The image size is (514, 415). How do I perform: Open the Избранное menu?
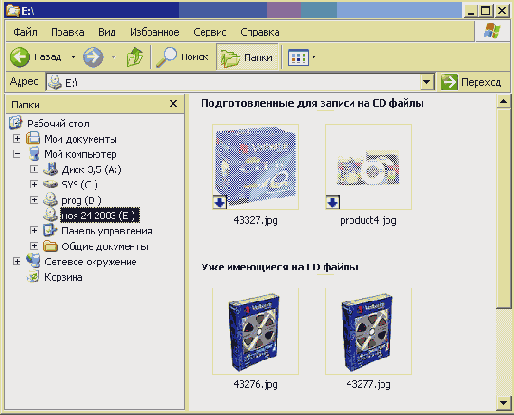click(155, 32)
